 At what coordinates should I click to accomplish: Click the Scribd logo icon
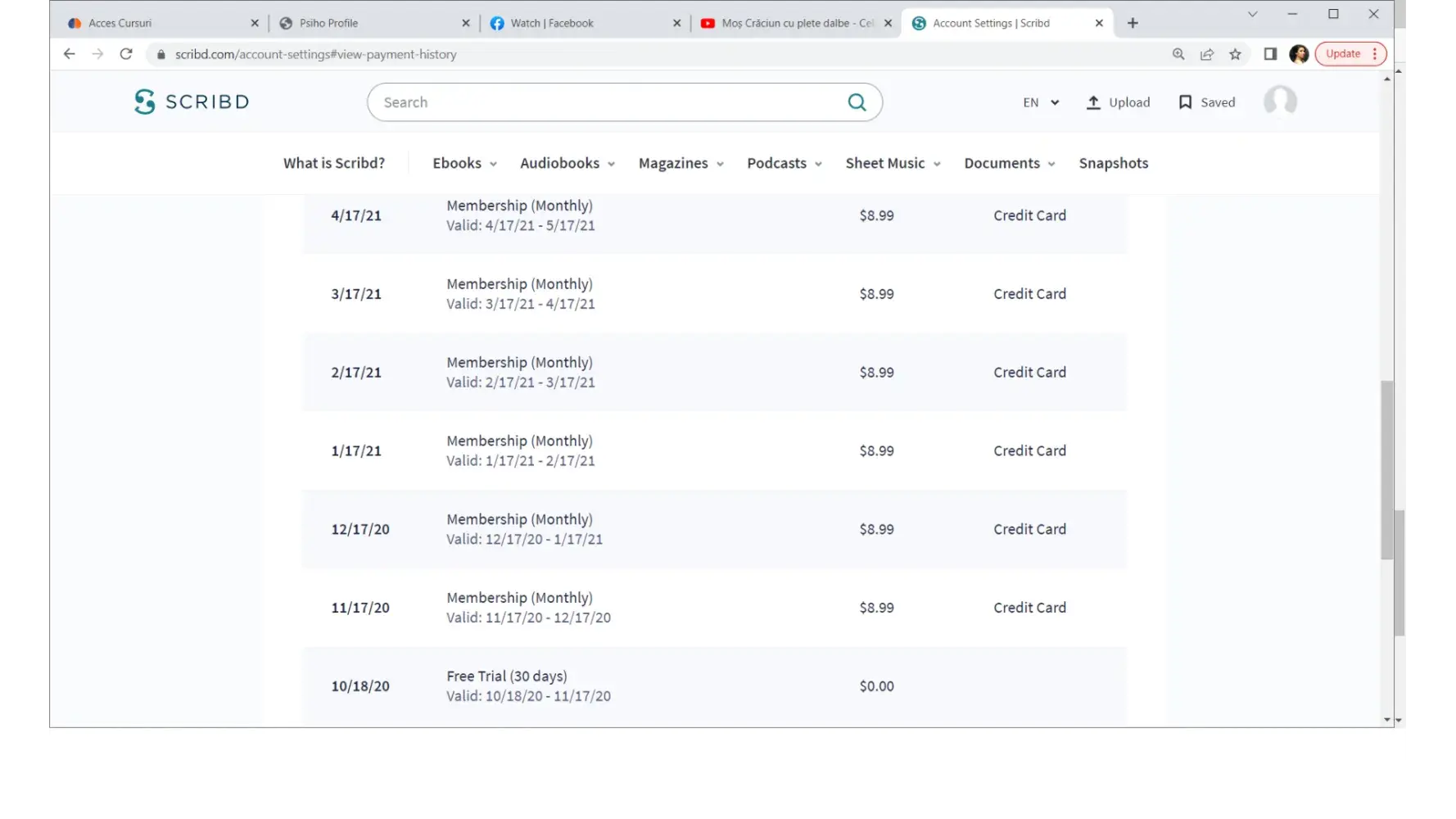[x=145, y=102]
